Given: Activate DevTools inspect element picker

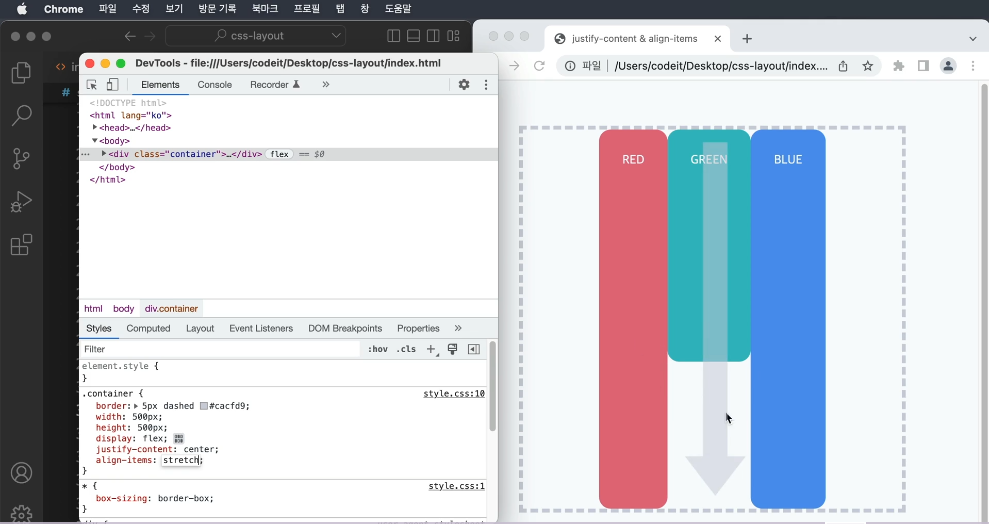Looking at the screenshot, I should [x=91, y=84].
